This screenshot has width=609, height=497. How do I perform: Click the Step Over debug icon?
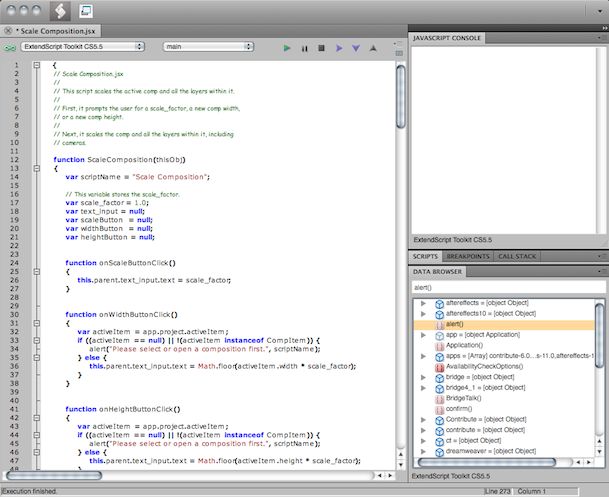tap(339, 48)
